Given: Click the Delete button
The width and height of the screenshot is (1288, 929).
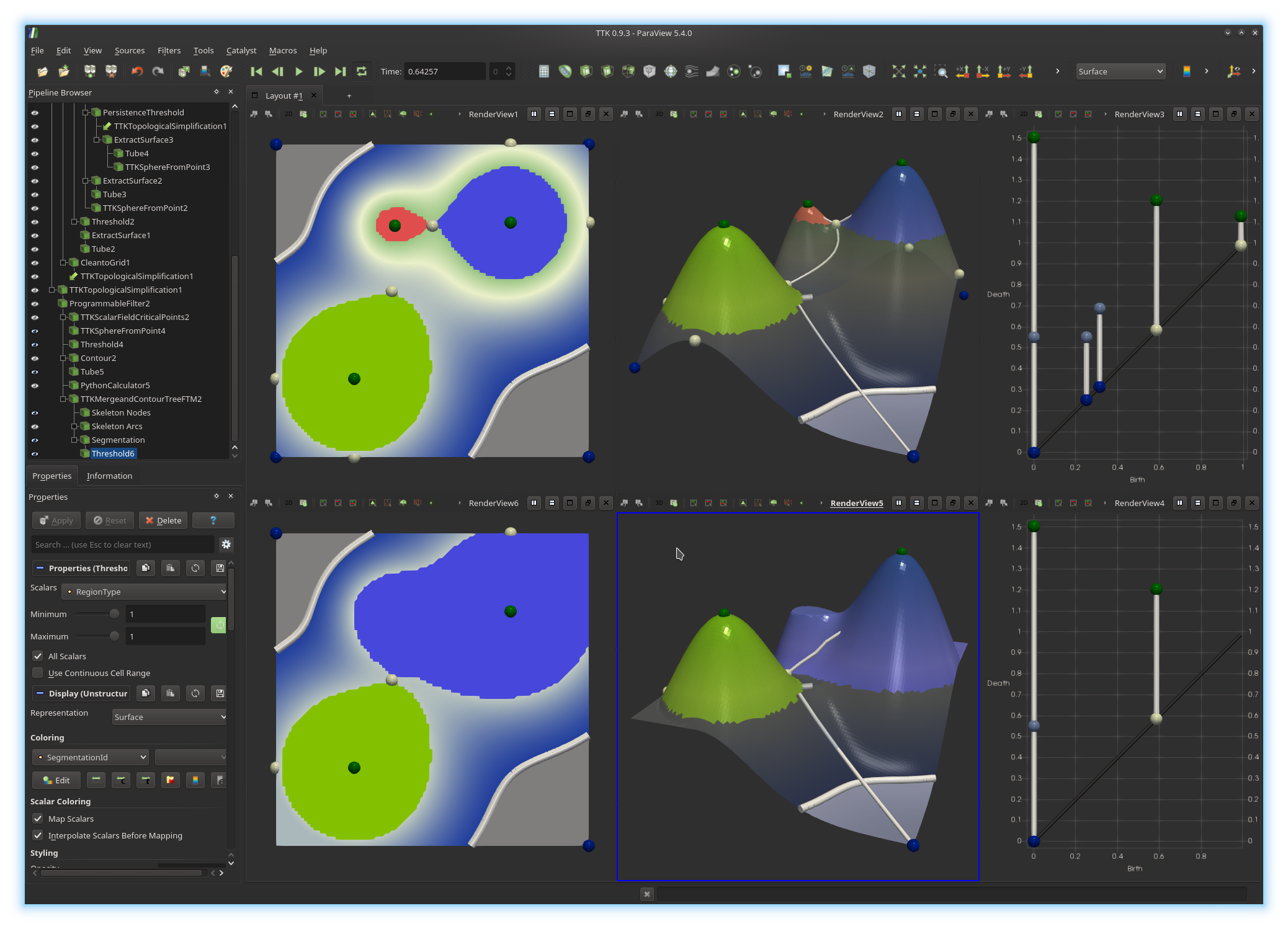Looking at the screenshot, I should tap(163, 520).
